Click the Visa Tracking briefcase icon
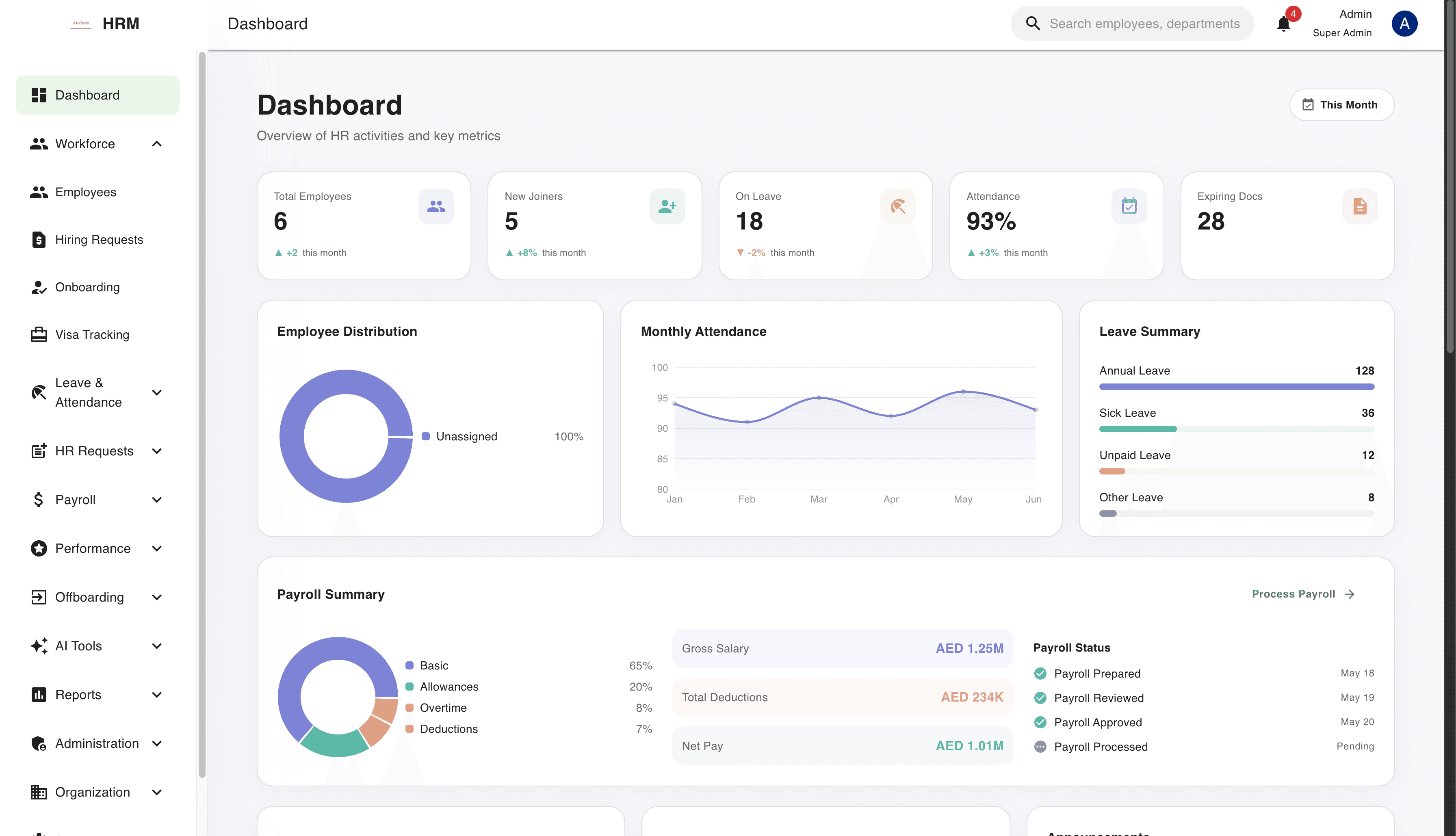The height and width of the screenshot is (836, 1456). (x=39, y=334)
